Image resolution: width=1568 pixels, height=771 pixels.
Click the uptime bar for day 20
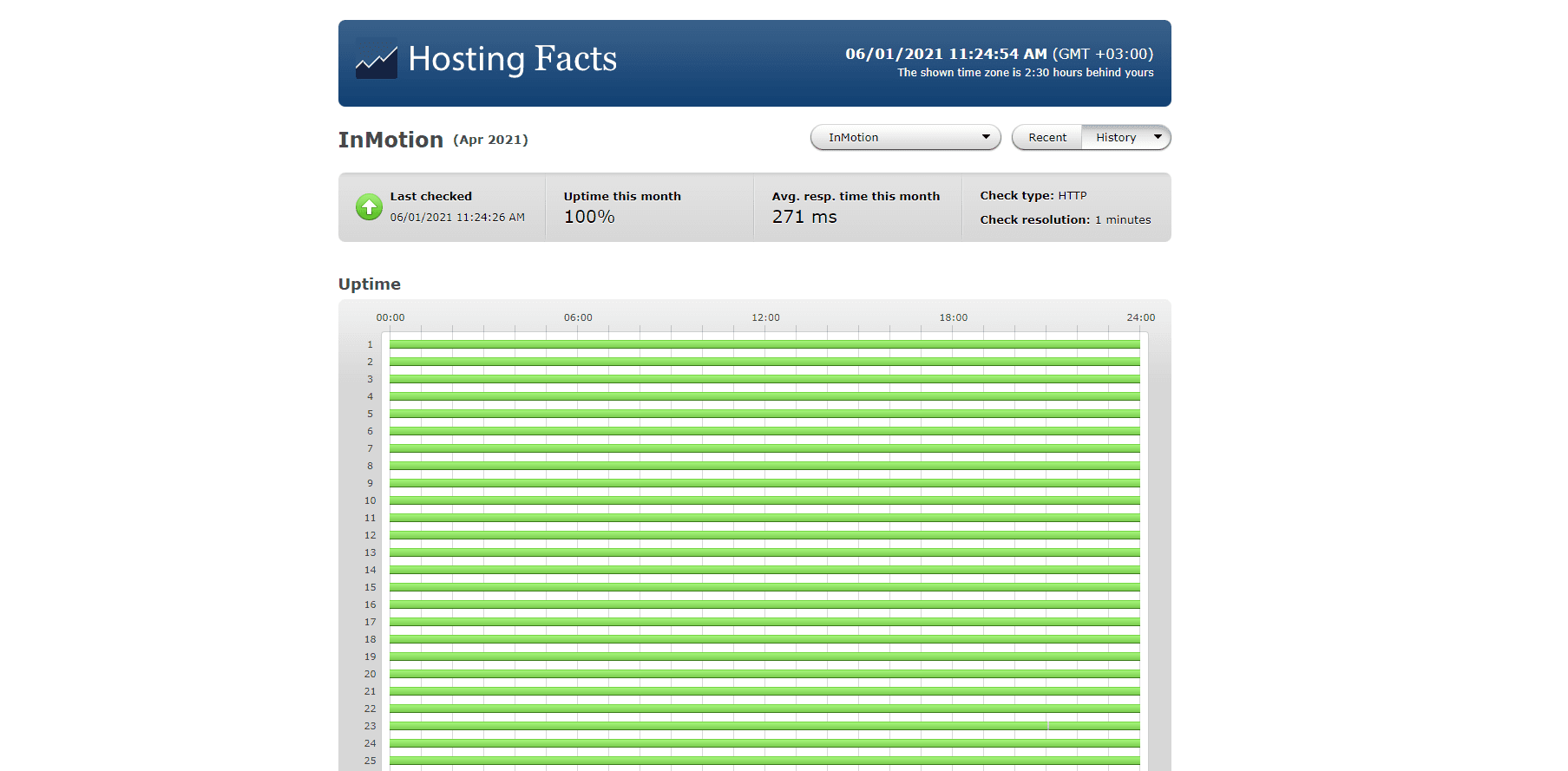point(764,674)
